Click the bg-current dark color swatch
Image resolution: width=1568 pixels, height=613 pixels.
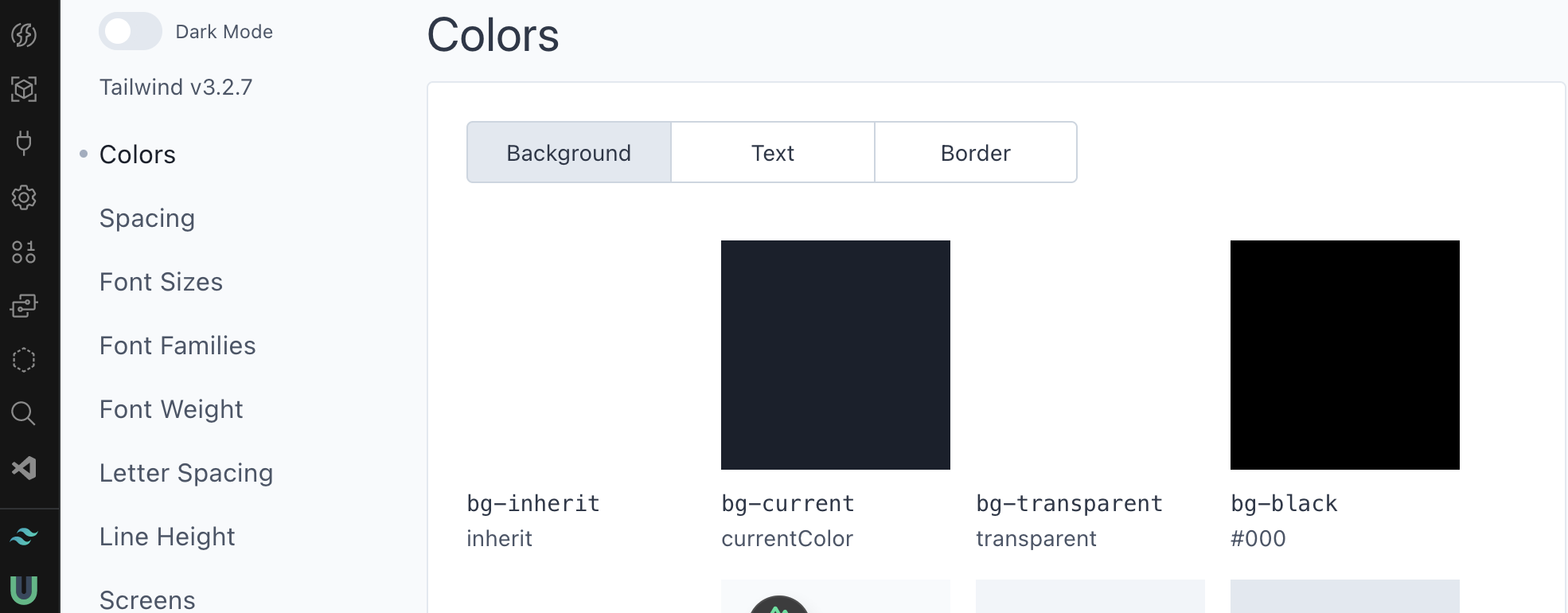(835, 355)
